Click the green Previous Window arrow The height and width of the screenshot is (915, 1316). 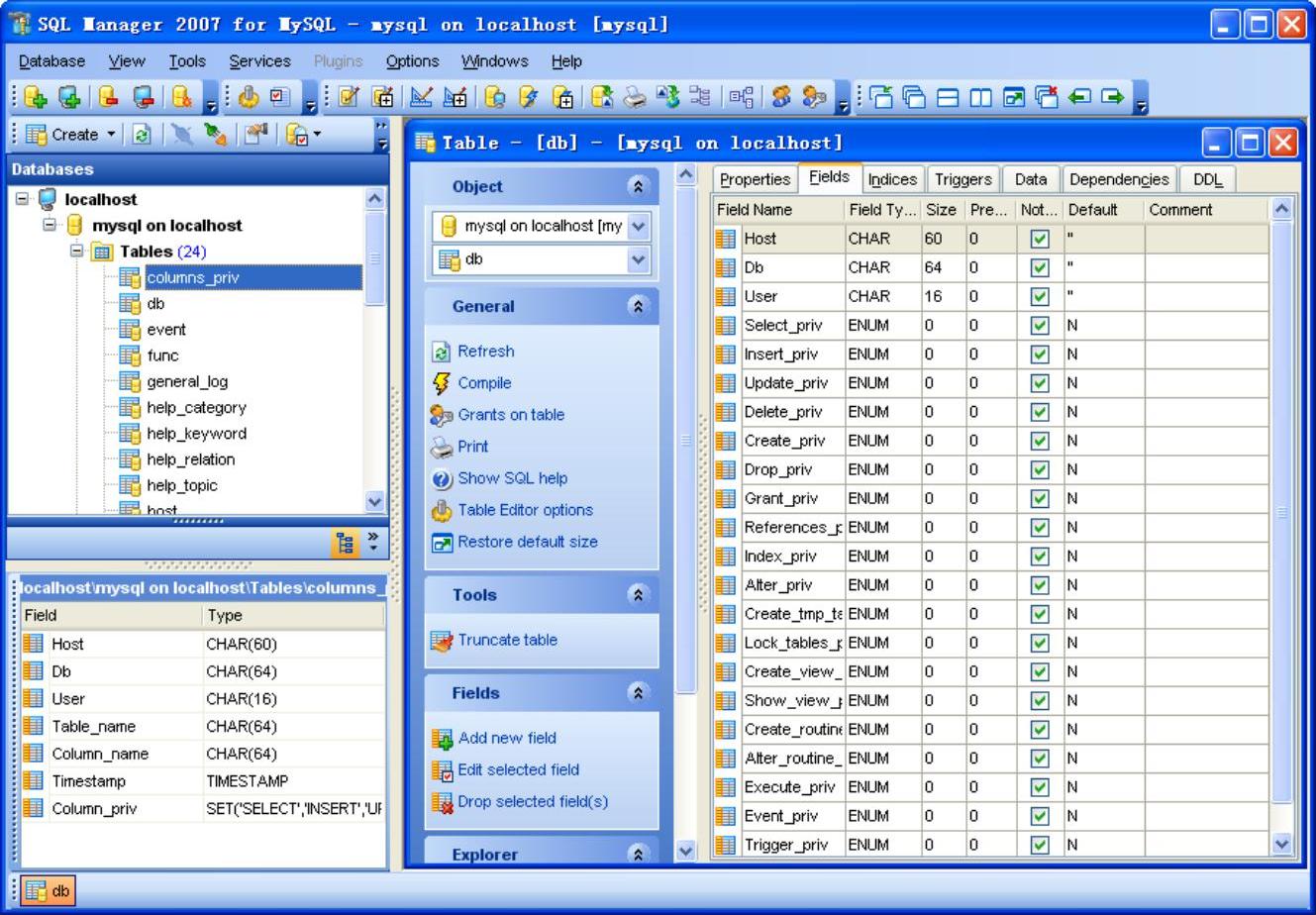(1079, 97)
